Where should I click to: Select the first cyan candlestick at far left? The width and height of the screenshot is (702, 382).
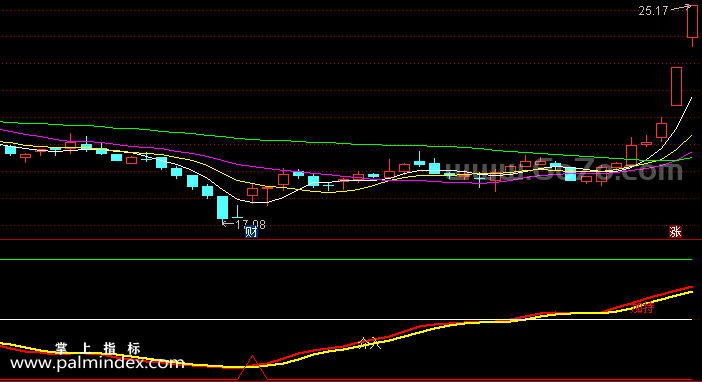point(10,150)
